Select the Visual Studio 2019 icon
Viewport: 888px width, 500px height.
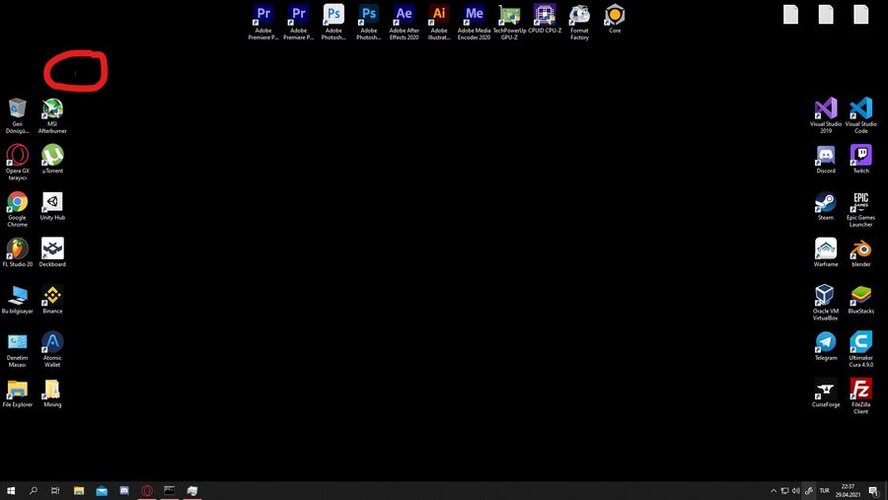coord(826,116)
